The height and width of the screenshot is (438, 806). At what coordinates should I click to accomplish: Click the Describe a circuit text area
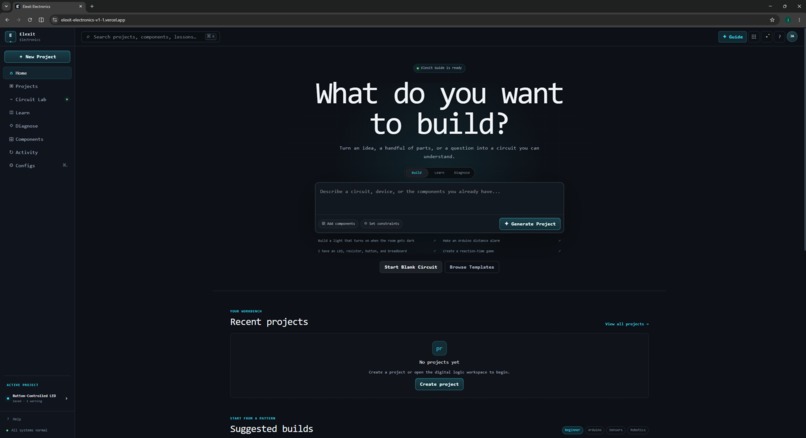(x=439, y=199)
